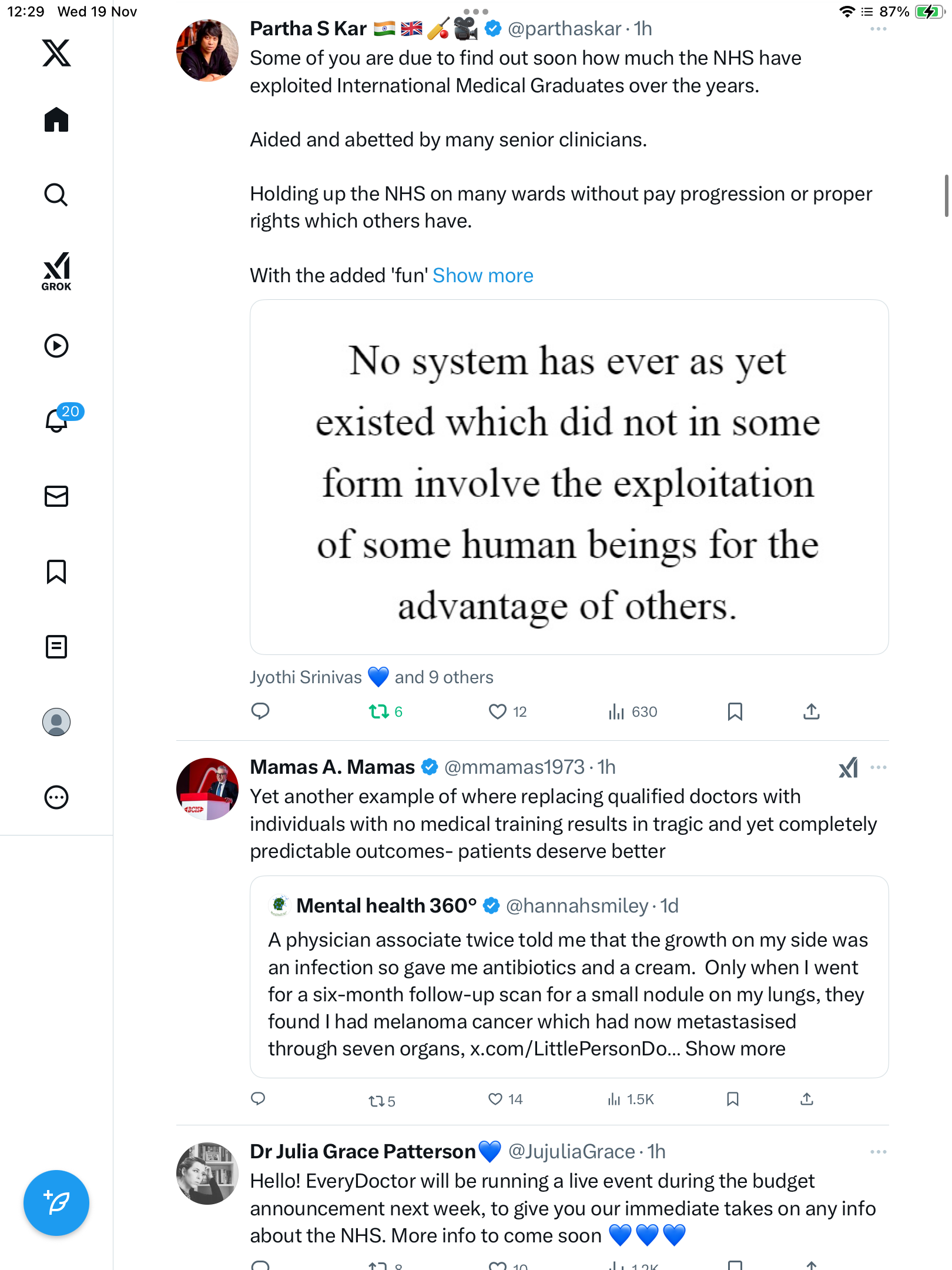Expand Partha S Kar's post with Show more
This screenshot has height=1270, width=952.
pyautogui.click(x=482, y=276)
